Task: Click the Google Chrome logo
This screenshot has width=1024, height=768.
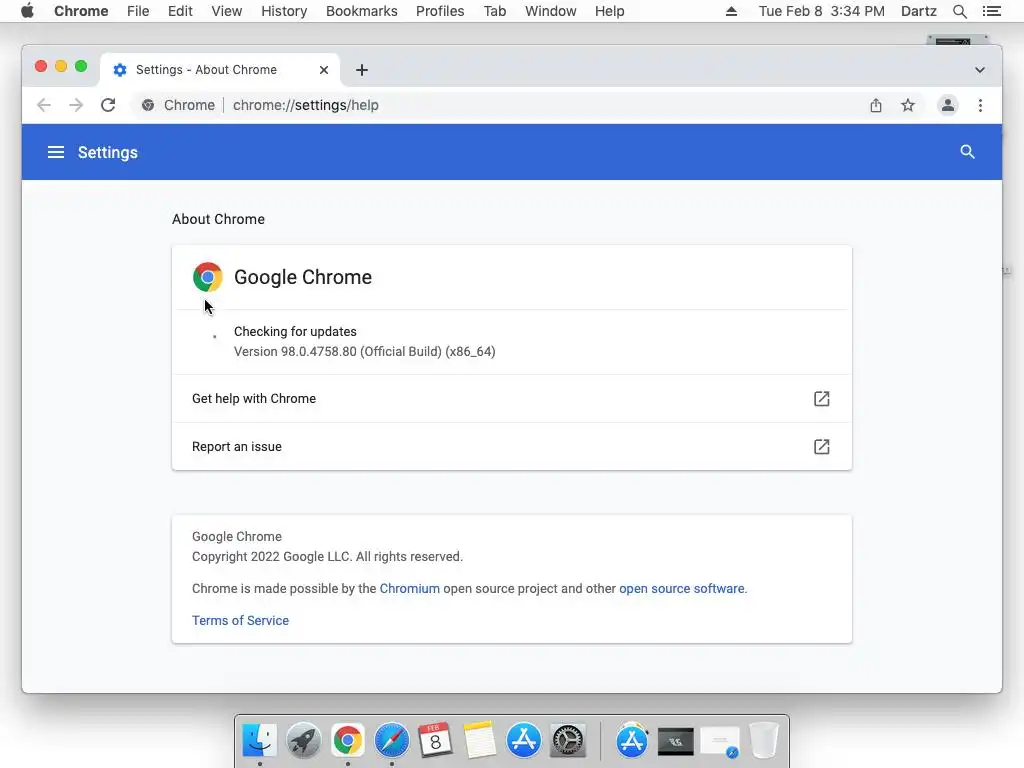Action: point(208,277)
